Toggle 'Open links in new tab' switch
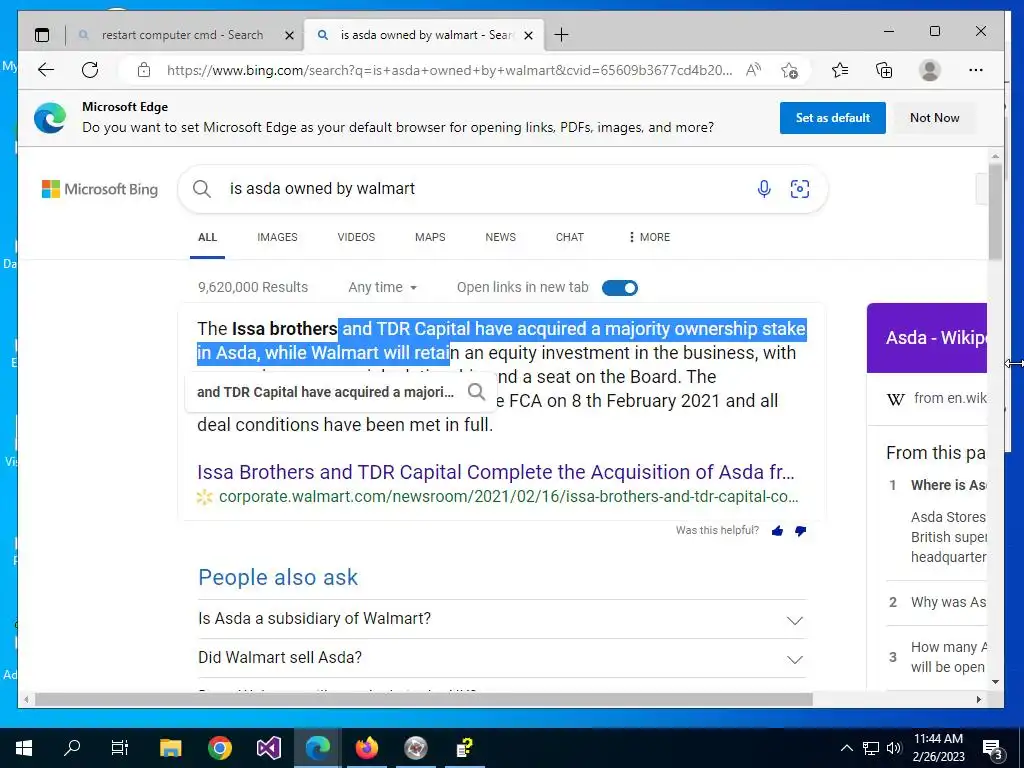 click(620, 287)
